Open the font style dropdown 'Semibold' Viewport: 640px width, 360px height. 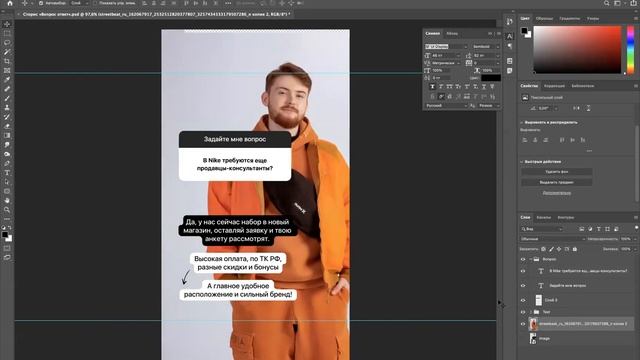486,47
